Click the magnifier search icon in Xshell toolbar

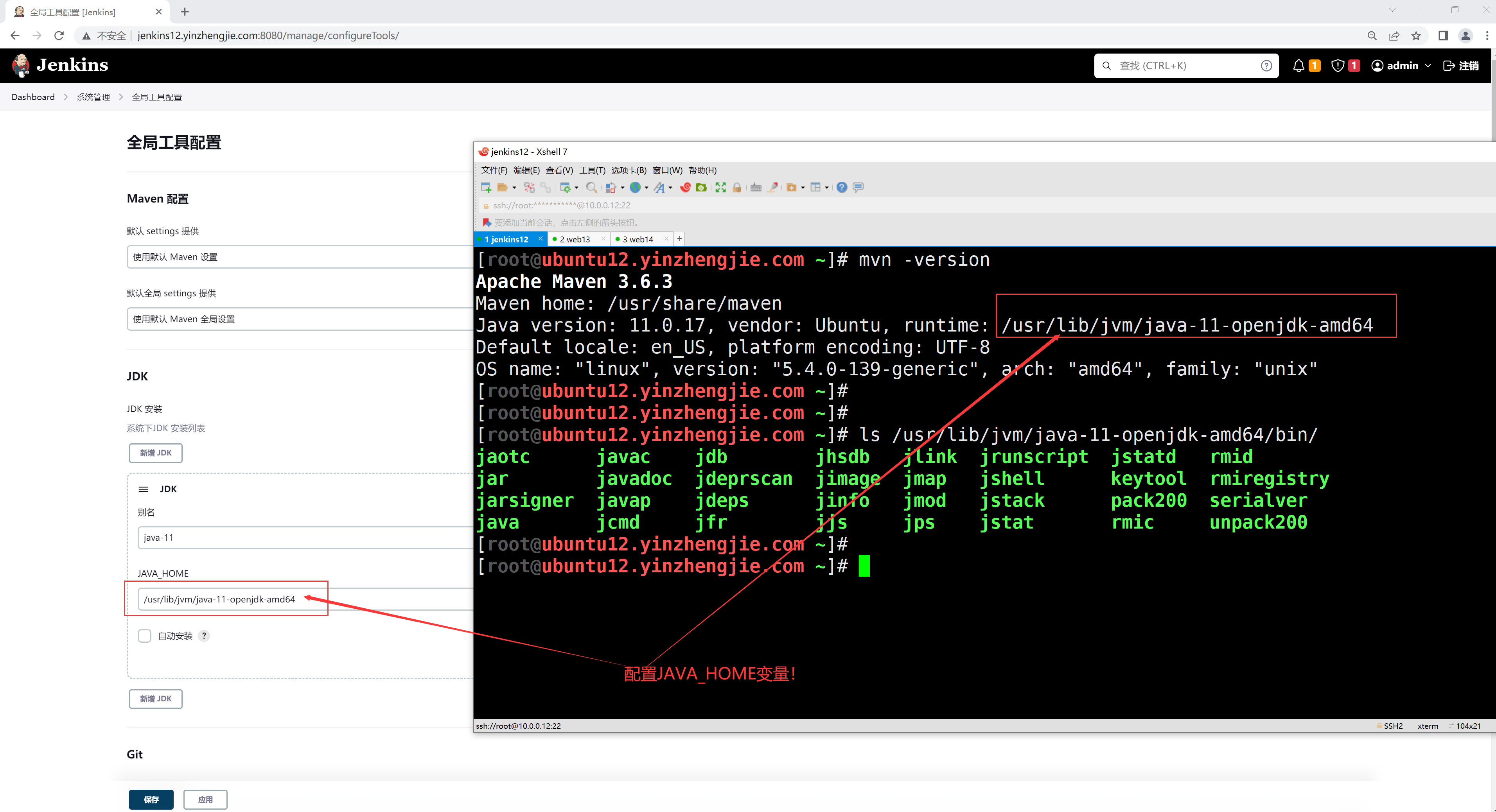pyautogui.click(x=591, y=187)
